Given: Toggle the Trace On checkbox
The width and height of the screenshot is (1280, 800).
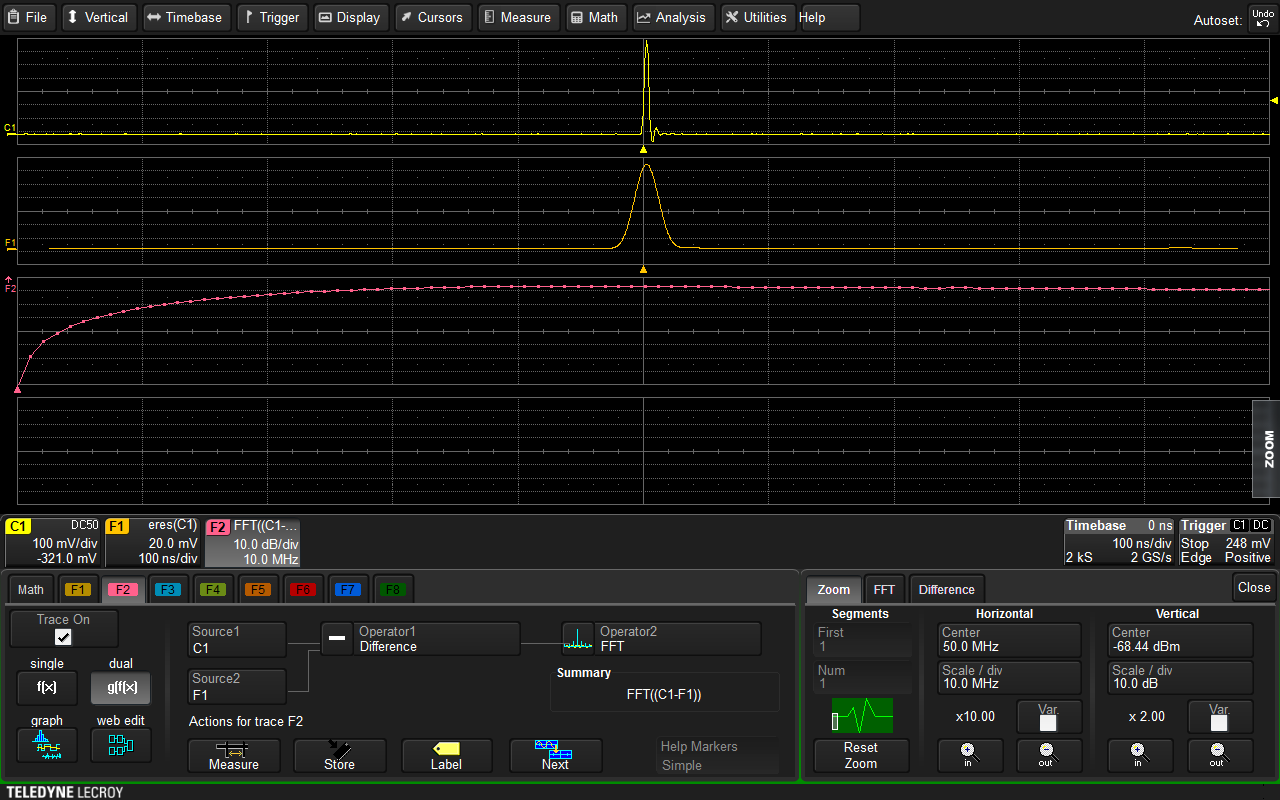Looking at the screenshot, I should tap(63, 637).
